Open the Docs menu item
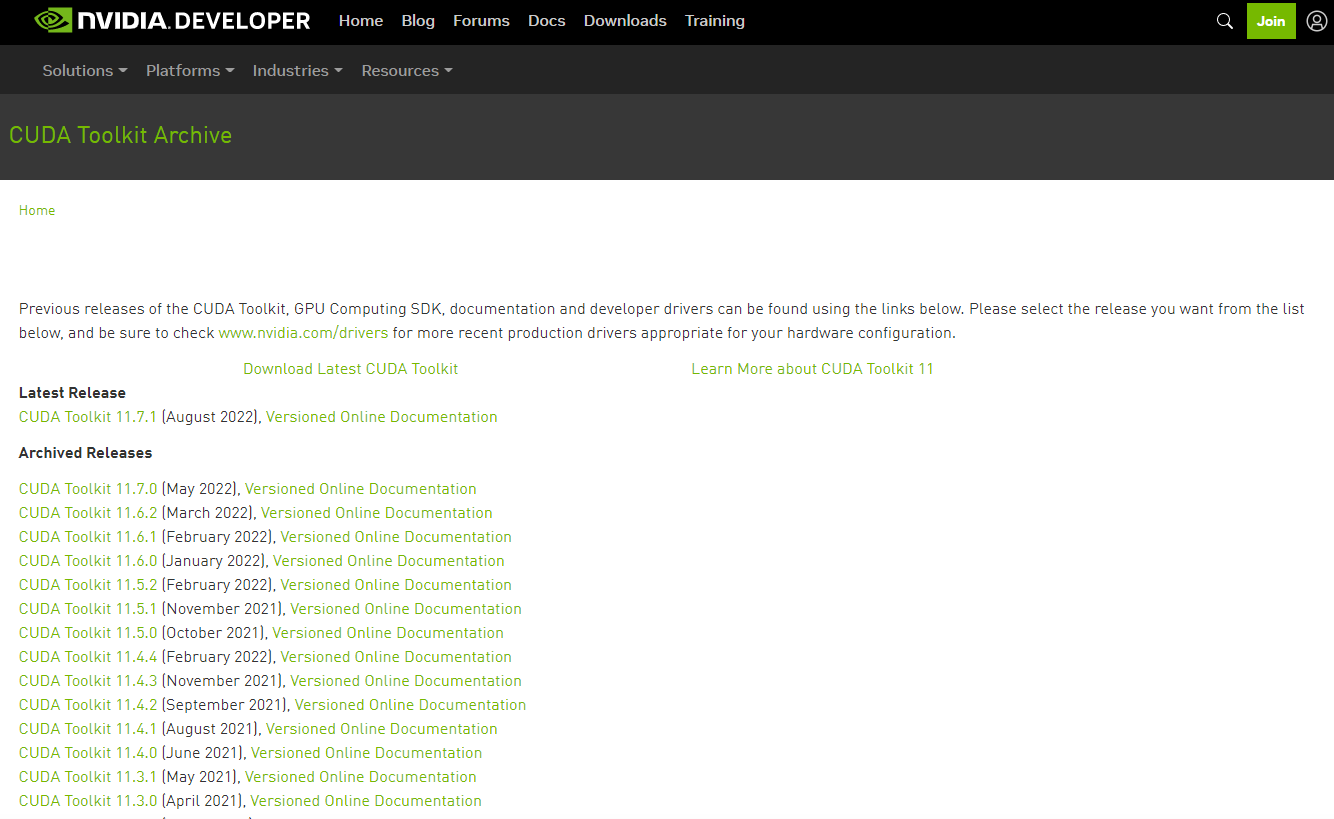Screen dimensions: 1334x819 [547, 21]
